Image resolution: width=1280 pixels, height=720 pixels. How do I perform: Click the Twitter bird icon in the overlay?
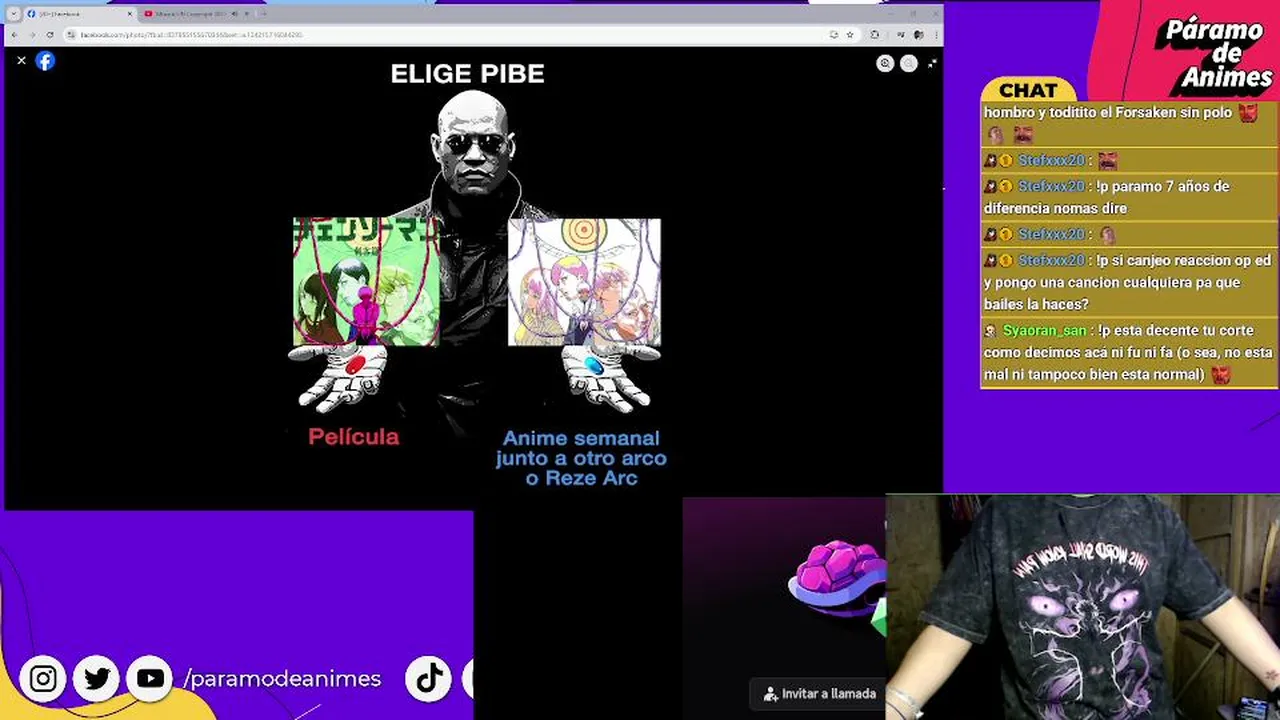(x=97, y=679)
